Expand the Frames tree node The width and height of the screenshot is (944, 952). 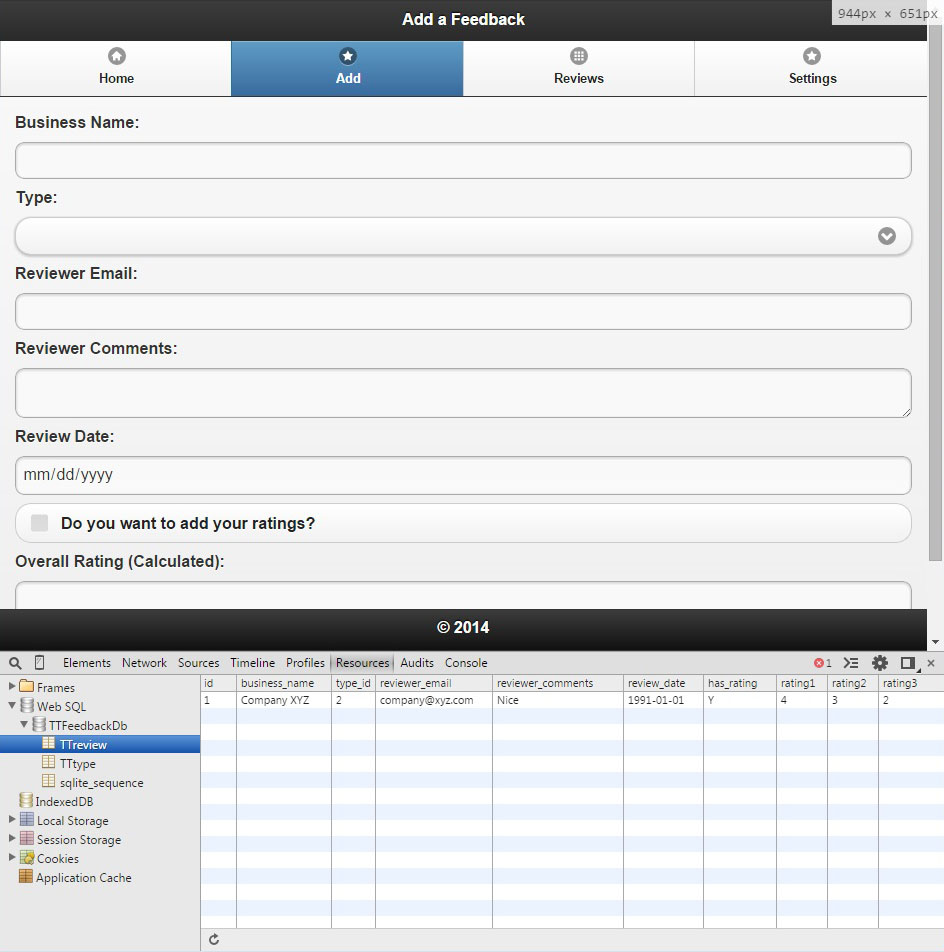coord(12,687)
